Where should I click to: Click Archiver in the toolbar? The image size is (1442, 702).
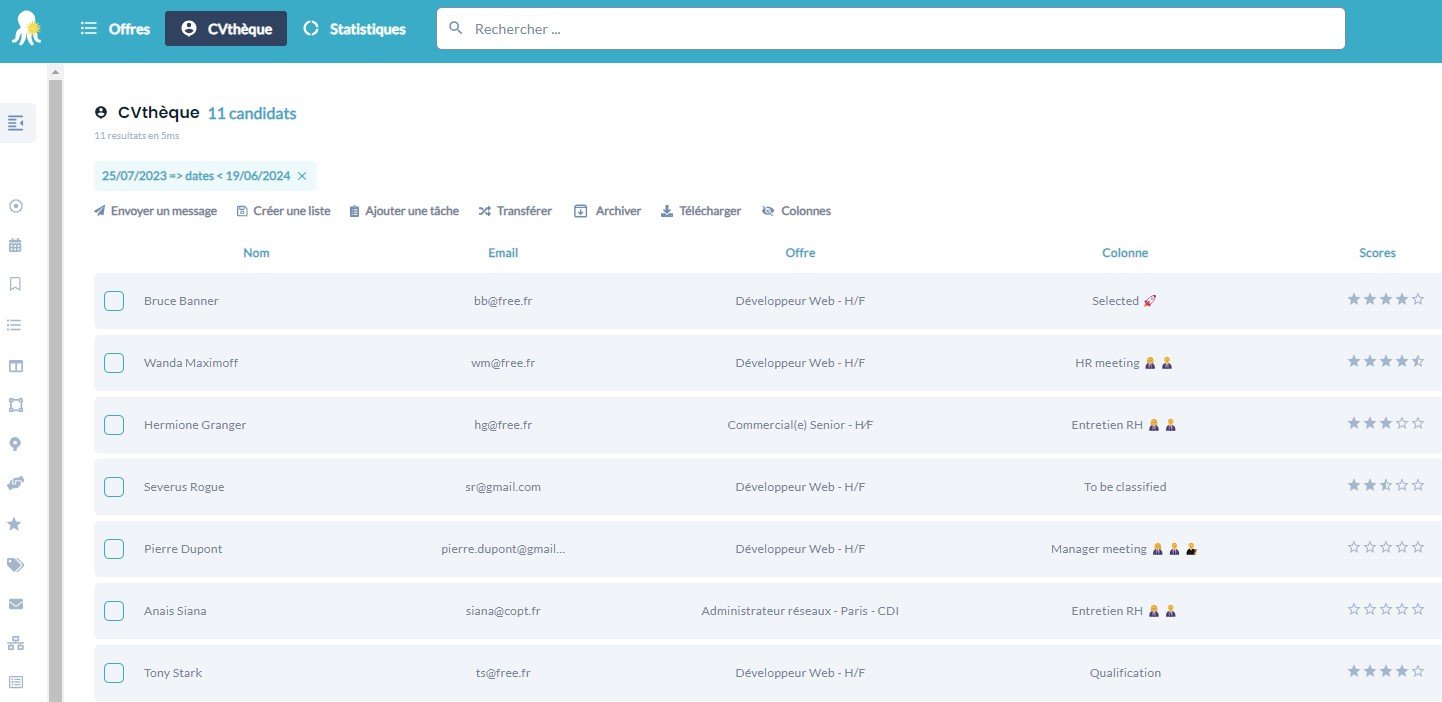(x=607, y=211)
